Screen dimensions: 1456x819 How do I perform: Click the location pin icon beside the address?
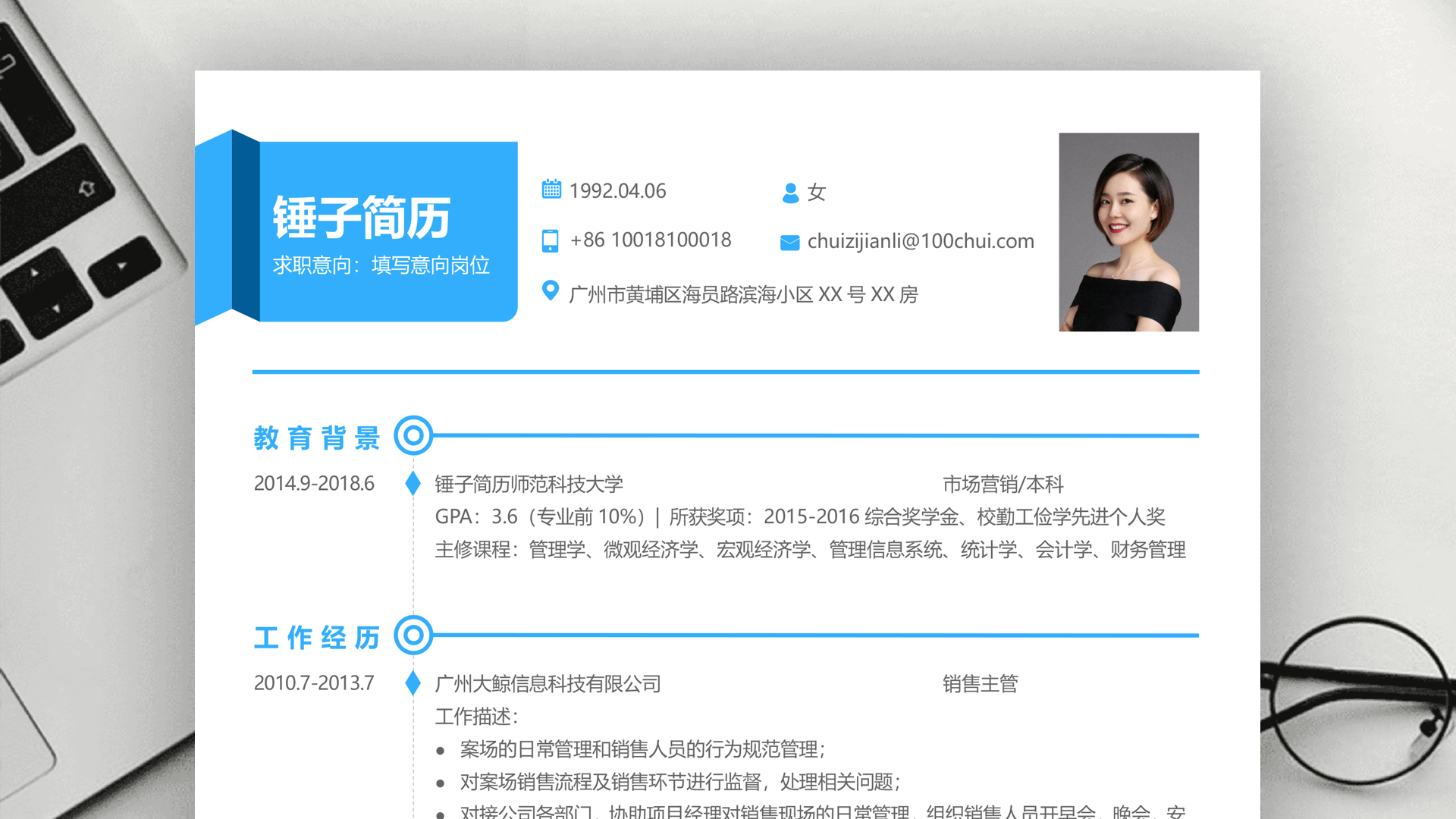point(551,290)
